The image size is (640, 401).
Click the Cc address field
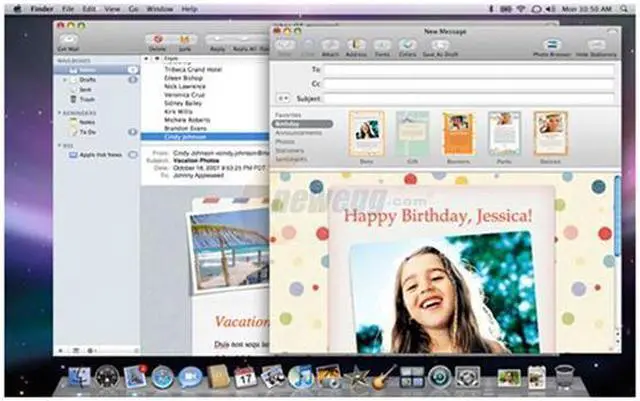(x=469, y=84)
